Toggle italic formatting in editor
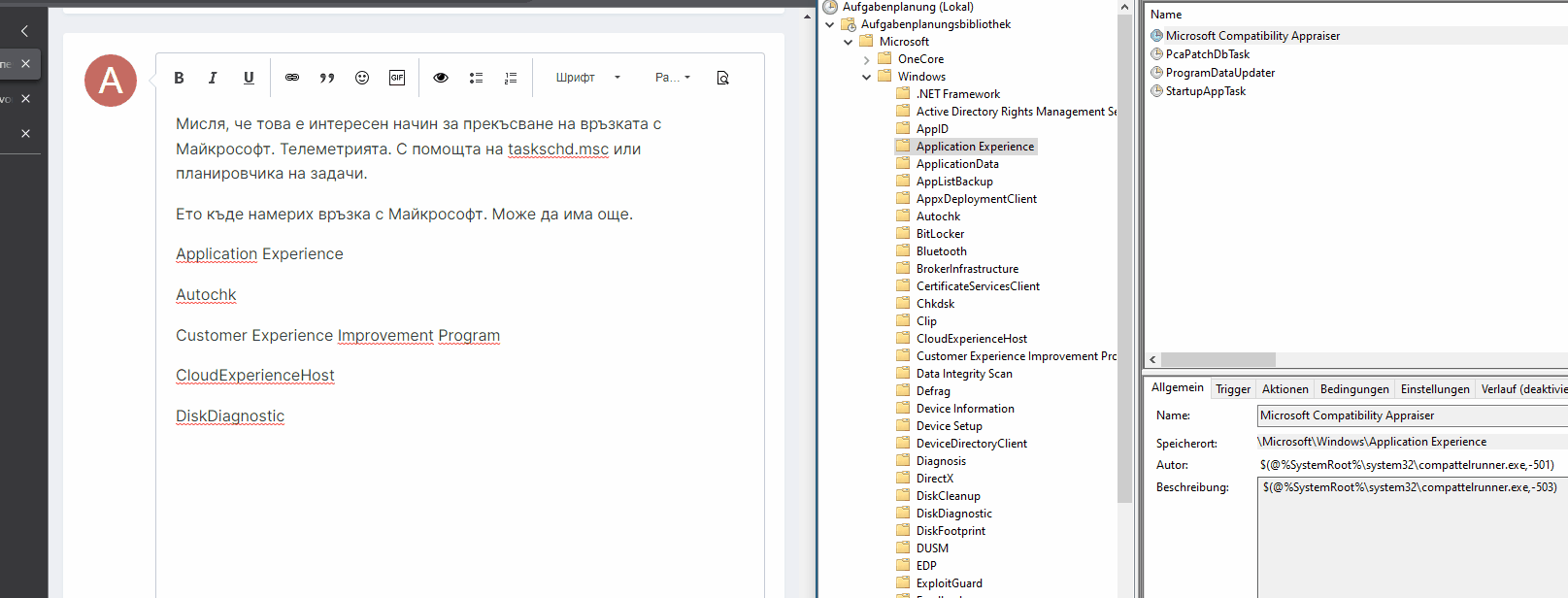The width and height of the screenshot is (1568, 598). click(x=213, y=78)
